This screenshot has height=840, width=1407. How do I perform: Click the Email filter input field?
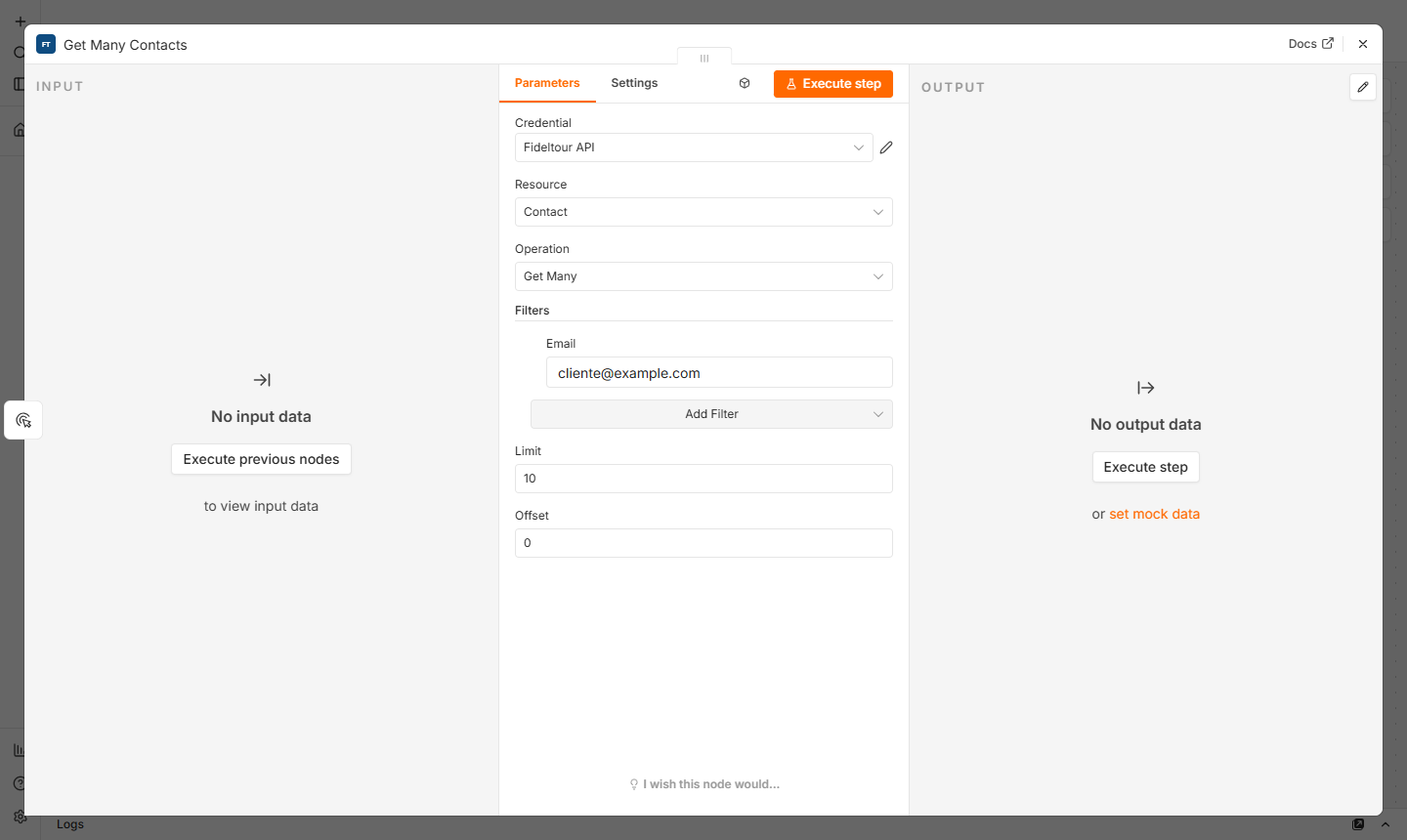[x=719, y=373]
